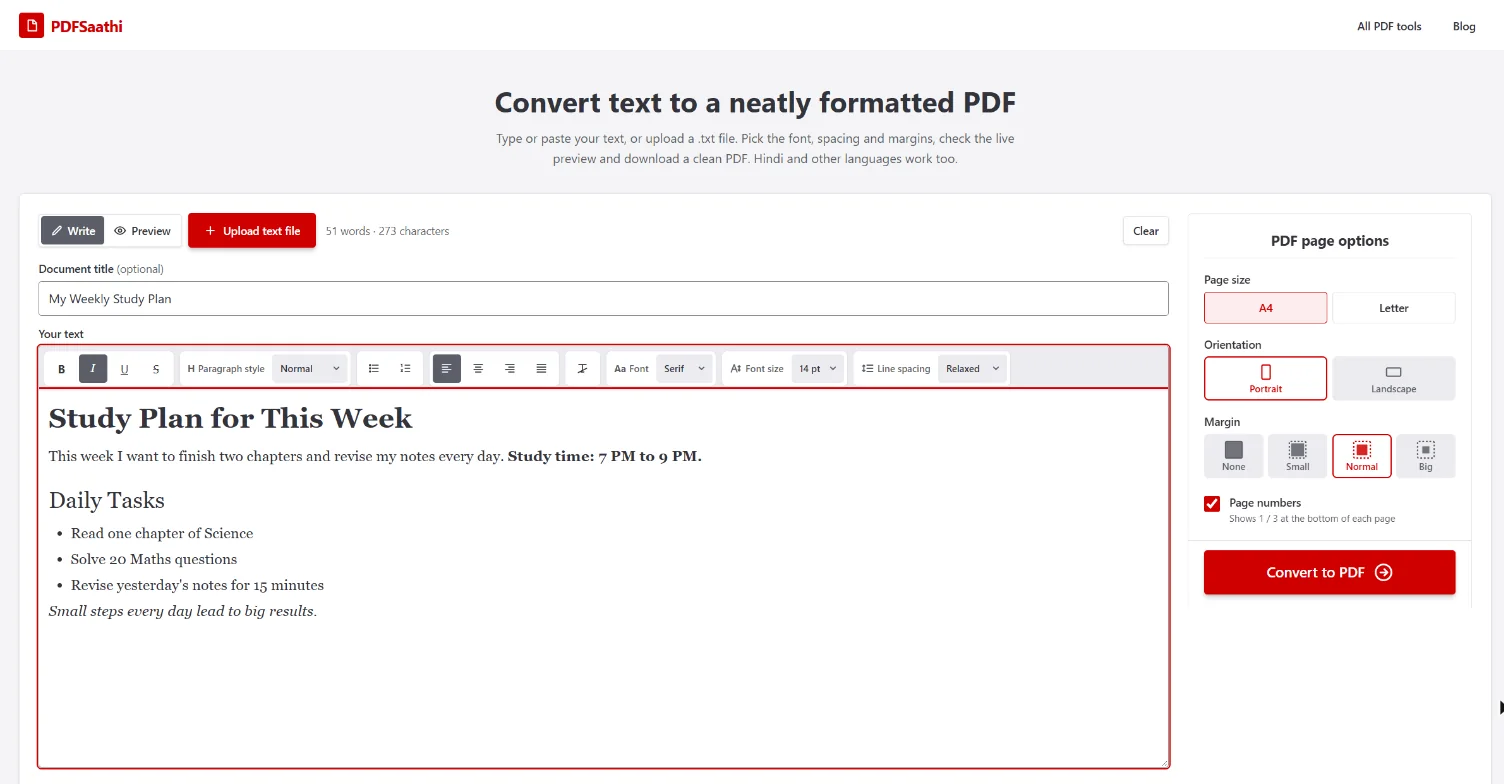Open the Paragraph style dropdown
1504x784 pixels.
pos(310,369)
